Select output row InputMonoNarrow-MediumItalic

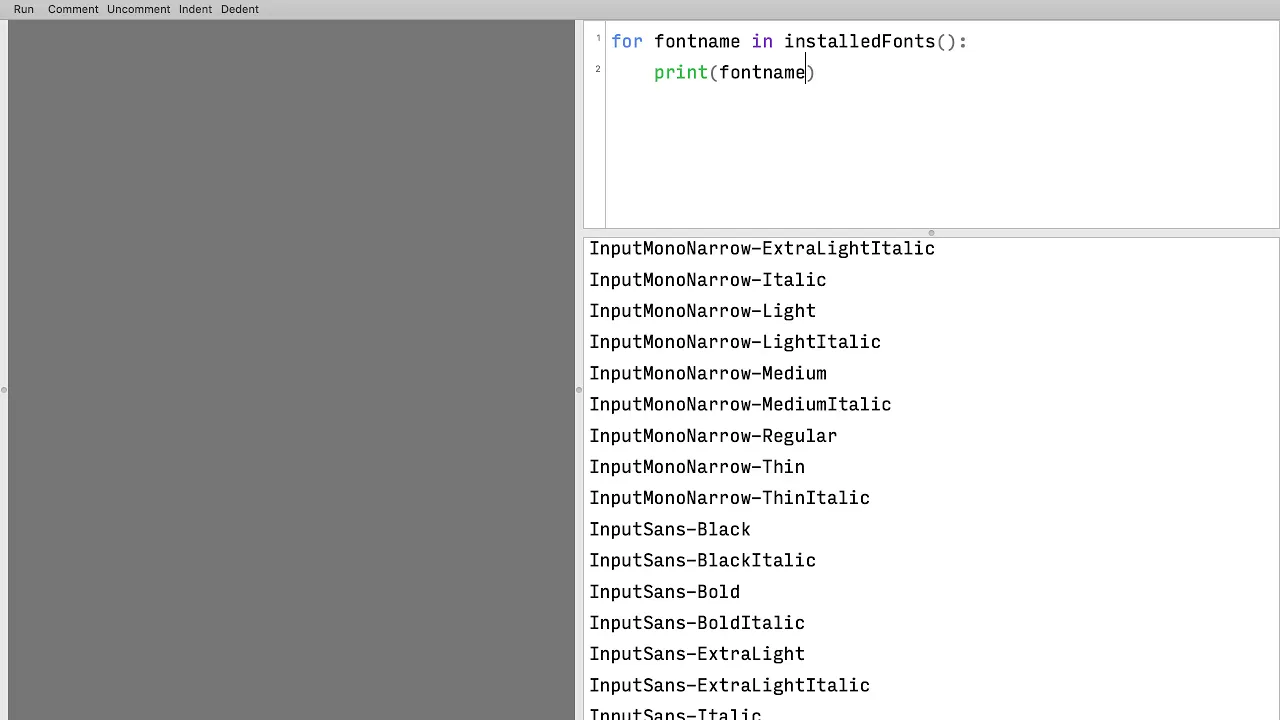coord(740,404)
